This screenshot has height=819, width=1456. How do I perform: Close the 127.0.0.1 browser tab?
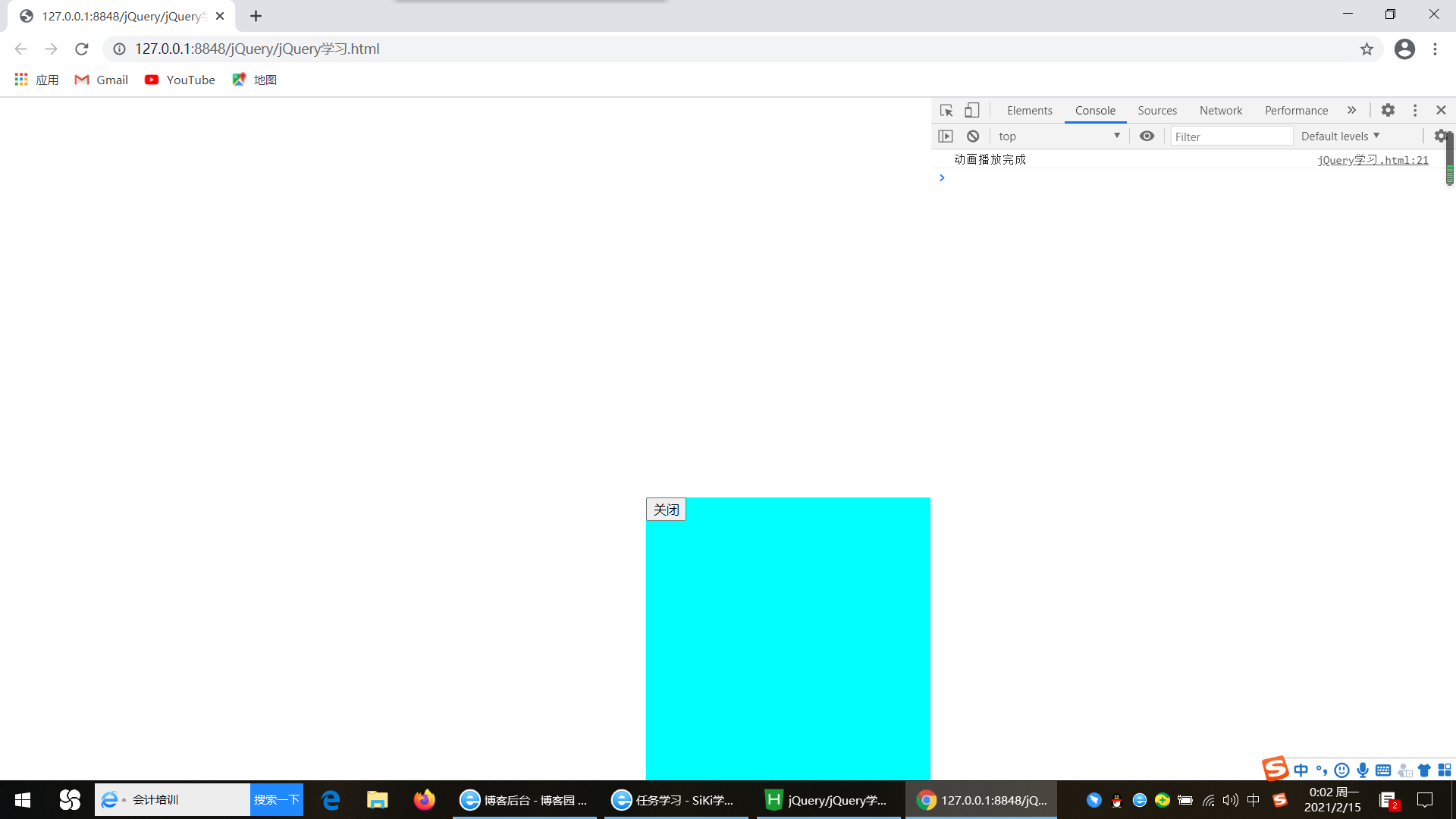(x=220, y=16)
